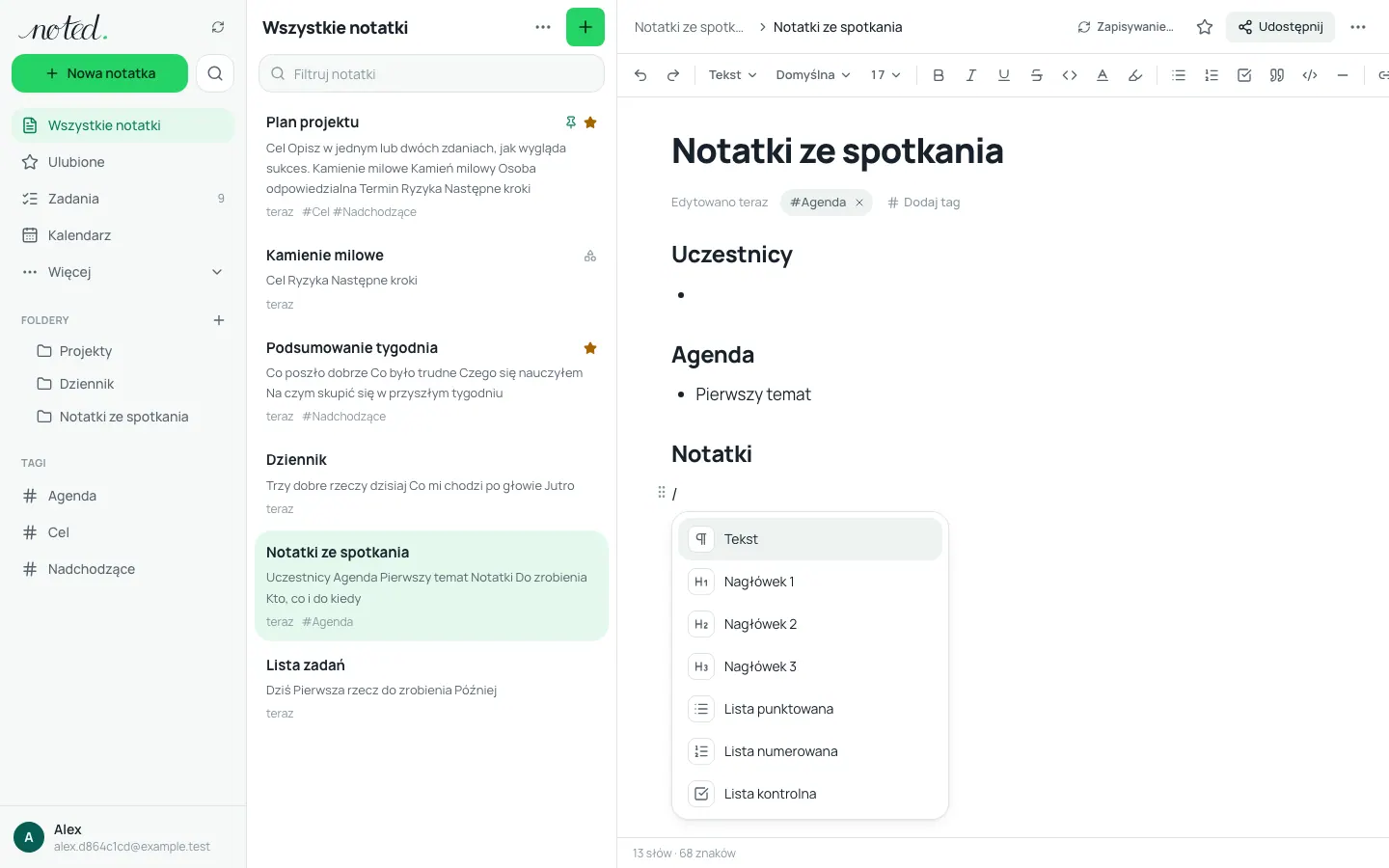Open Wszystkie notatki list options menu
Viewport: 1389px width, 868px height.
(543, 27)
